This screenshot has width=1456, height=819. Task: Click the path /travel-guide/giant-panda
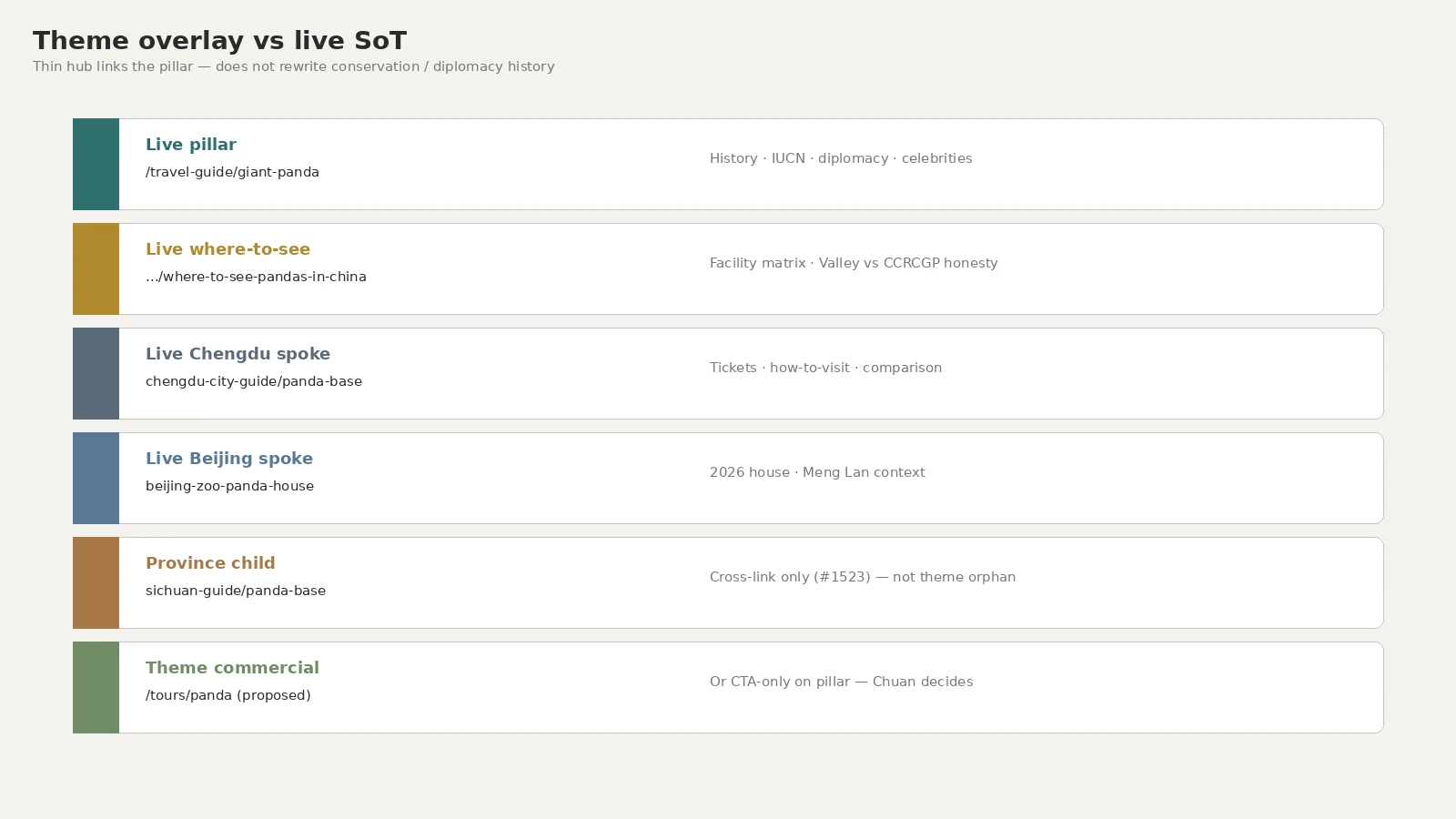(232, 172)
